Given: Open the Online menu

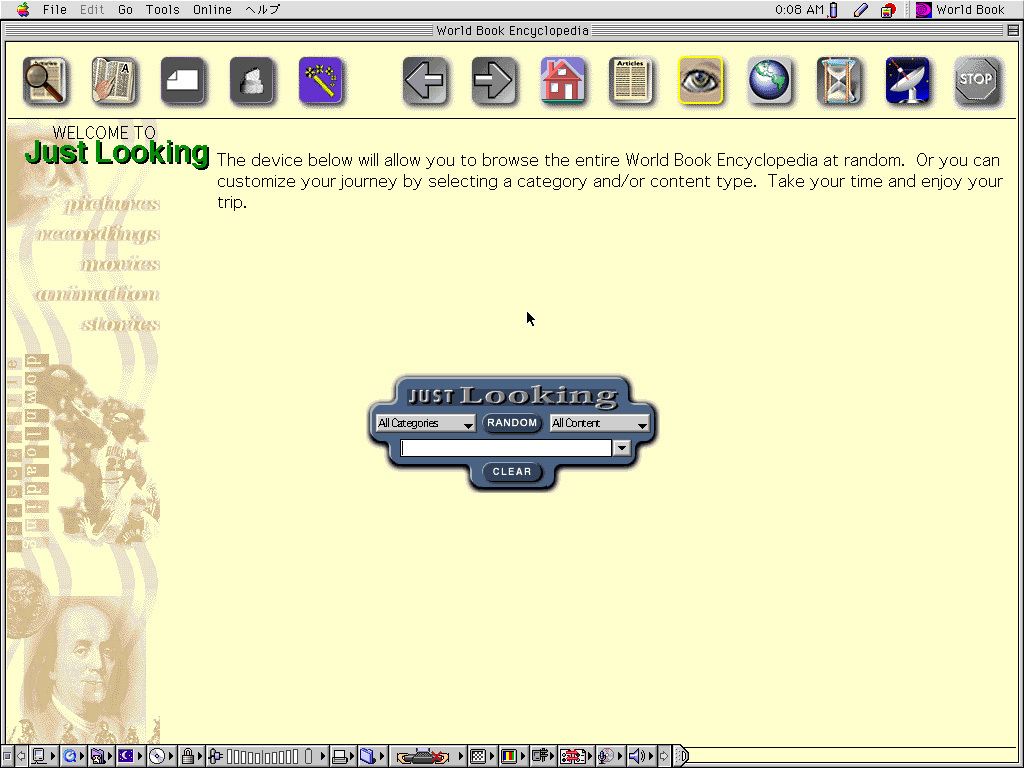Looking at the screenshot, I should point(212,9).
